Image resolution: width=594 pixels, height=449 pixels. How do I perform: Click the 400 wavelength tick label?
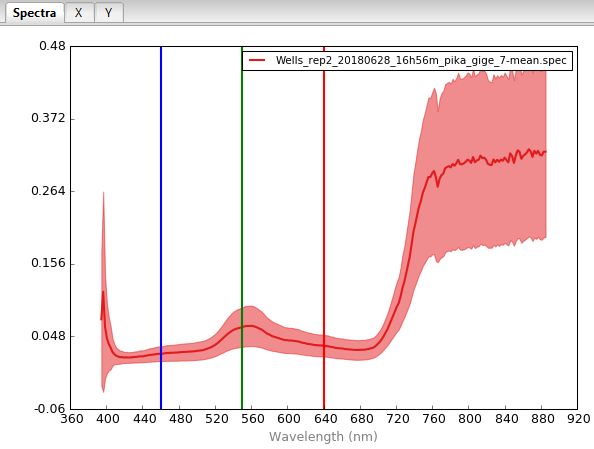pyautogui.click(x=108, y=419)
